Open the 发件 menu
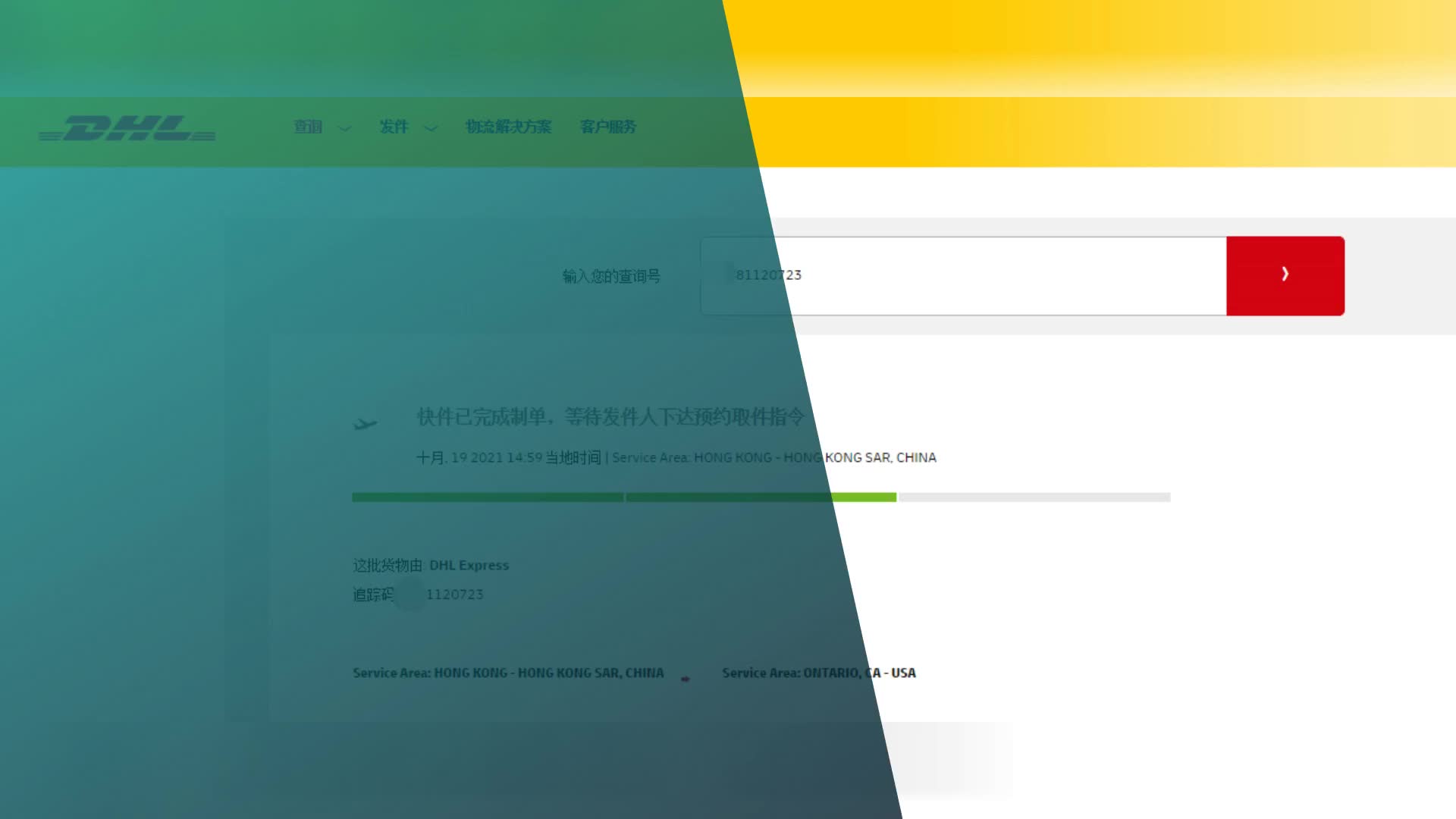Viewport: 1456px width, 819px height. click(394, 127)
